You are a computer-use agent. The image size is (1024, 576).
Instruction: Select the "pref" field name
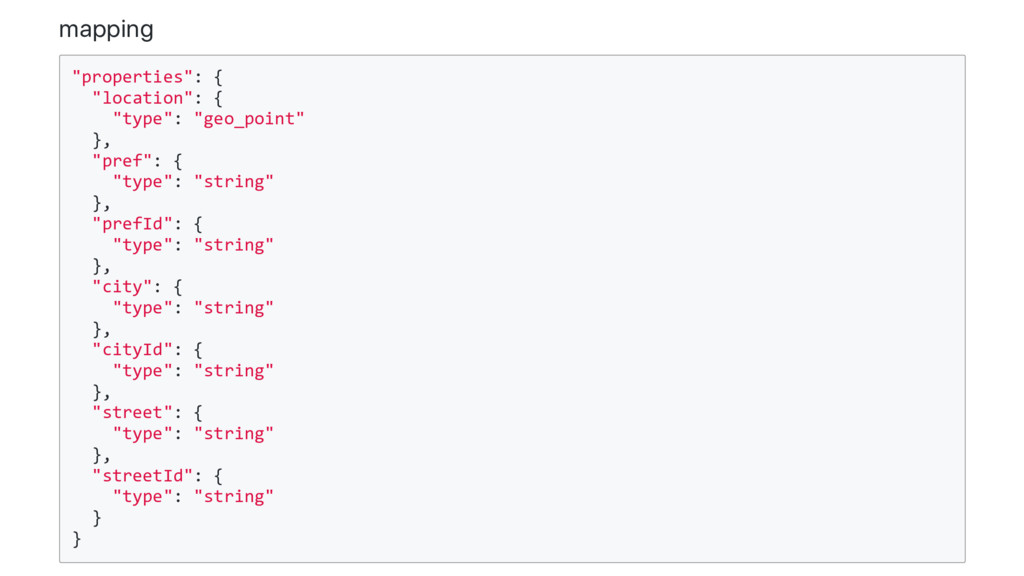pyautogui.click(x=122, y=161)
